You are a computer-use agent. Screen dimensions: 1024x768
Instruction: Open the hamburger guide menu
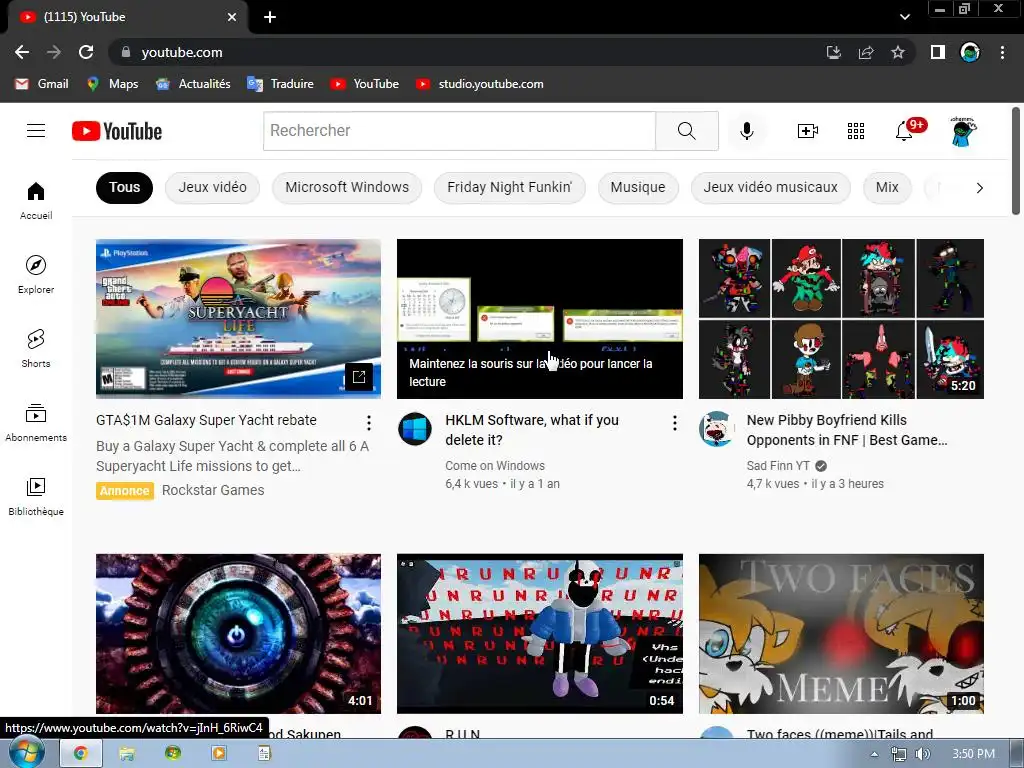(x=36, y=131)
